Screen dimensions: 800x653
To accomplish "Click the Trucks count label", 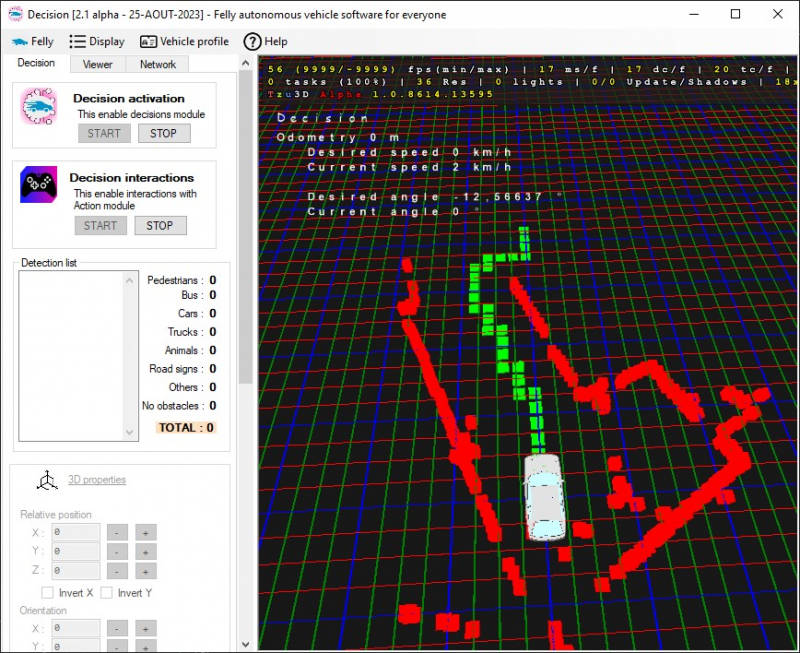I will click(x=191, y=332).
